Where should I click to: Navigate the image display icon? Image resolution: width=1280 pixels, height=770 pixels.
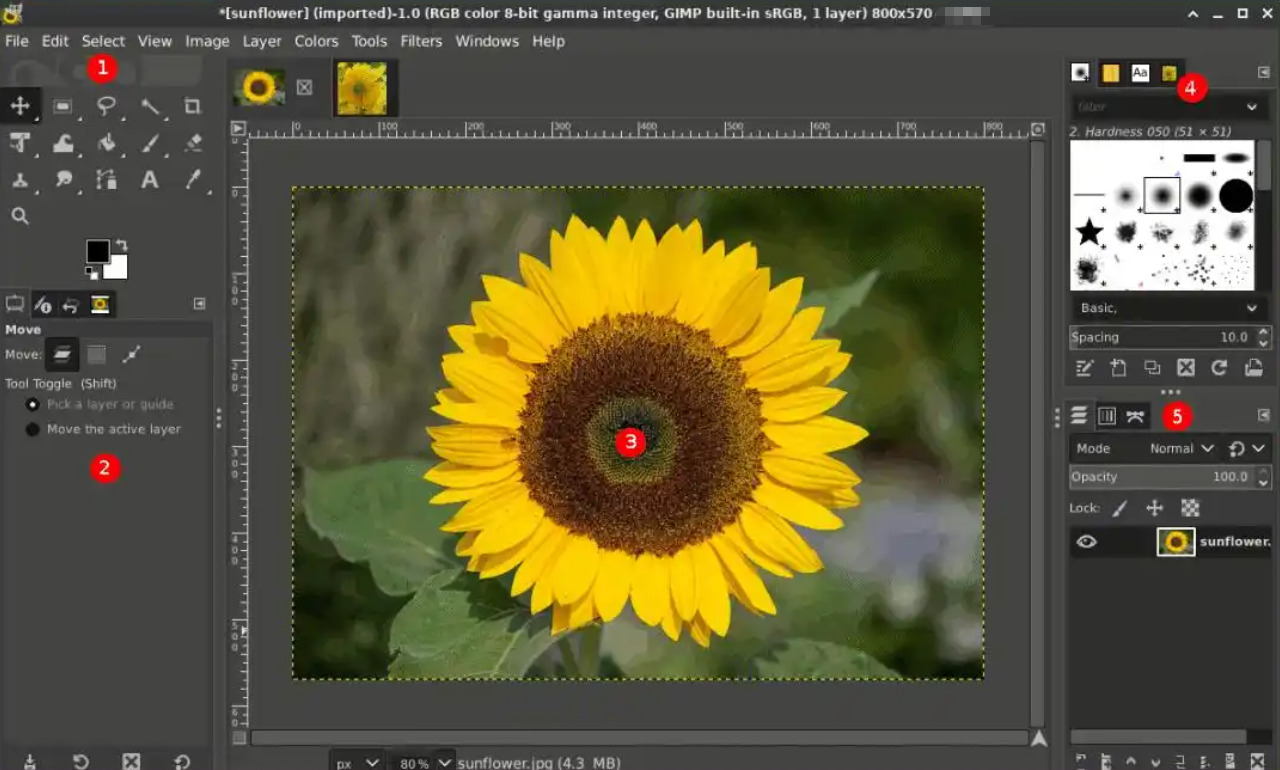coord(1039,738)
